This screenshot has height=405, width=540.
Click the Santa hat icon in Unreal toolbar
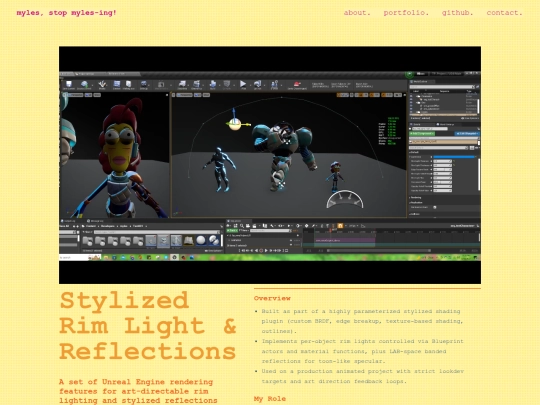[x=297, y=84]
